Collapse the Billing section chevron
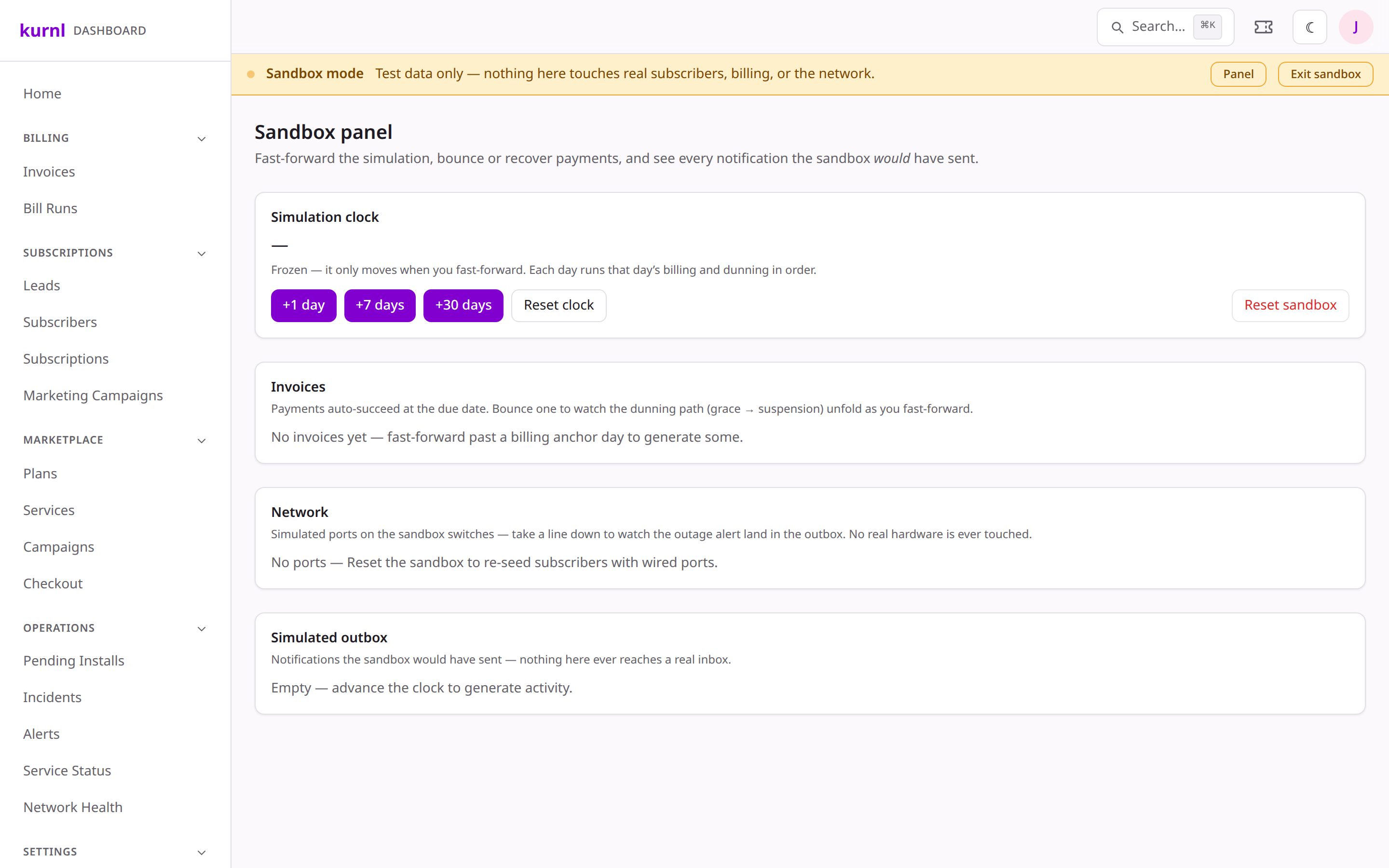This screenshot has width=1389, height=868. (x=202, y=139)
